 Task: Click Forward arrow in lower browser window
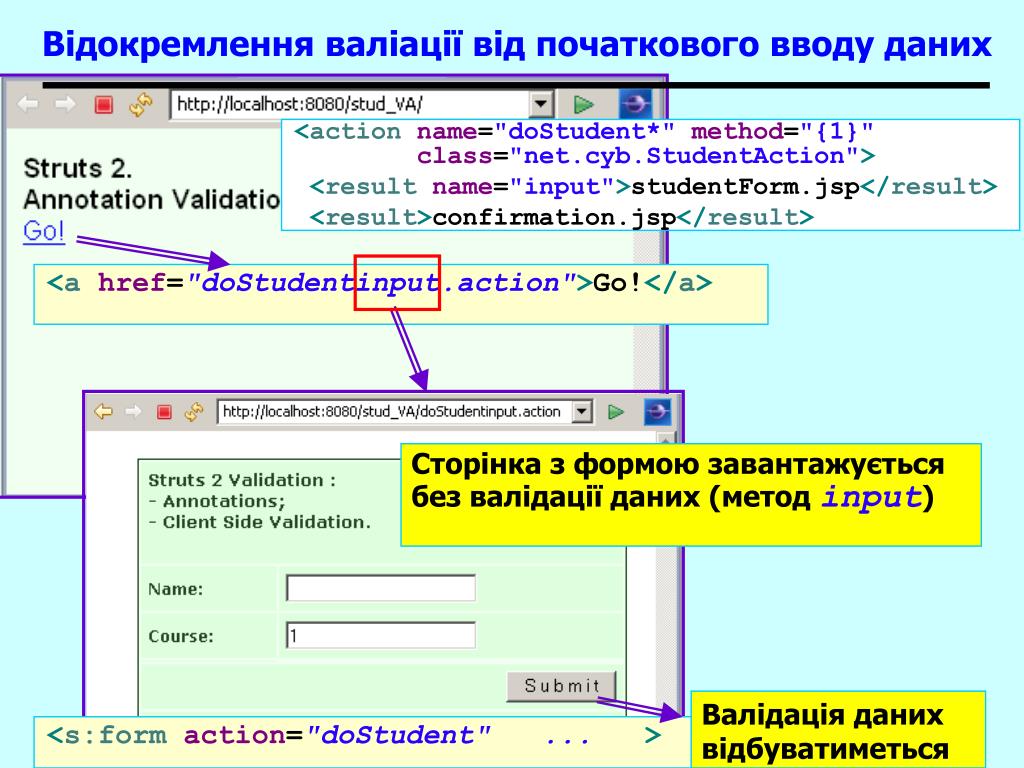[x=133, y=411]
